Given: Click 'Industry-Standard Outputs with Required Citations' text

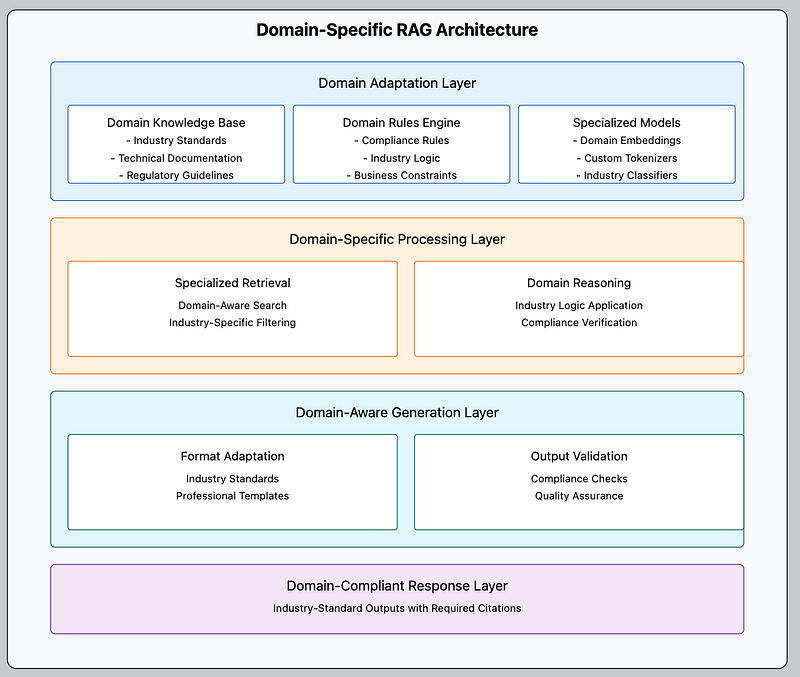Looking at the screenshot, I should pyautogui.click(x=397, y=609).
